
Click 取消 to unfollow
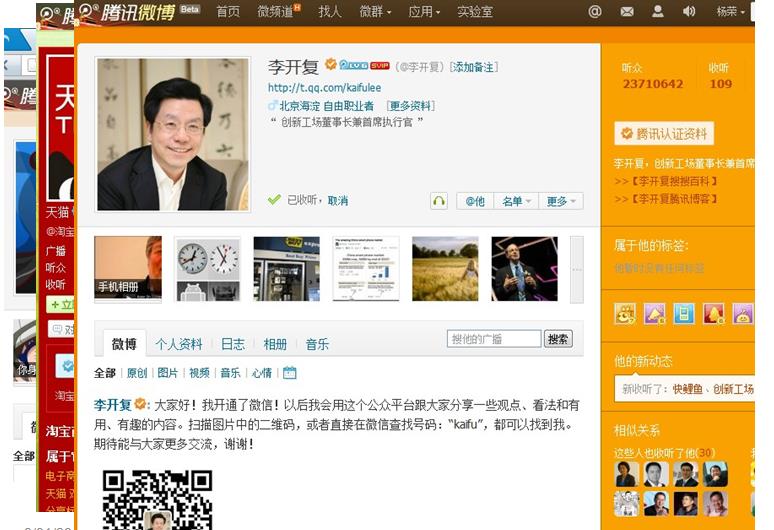(x=338, y=200)
